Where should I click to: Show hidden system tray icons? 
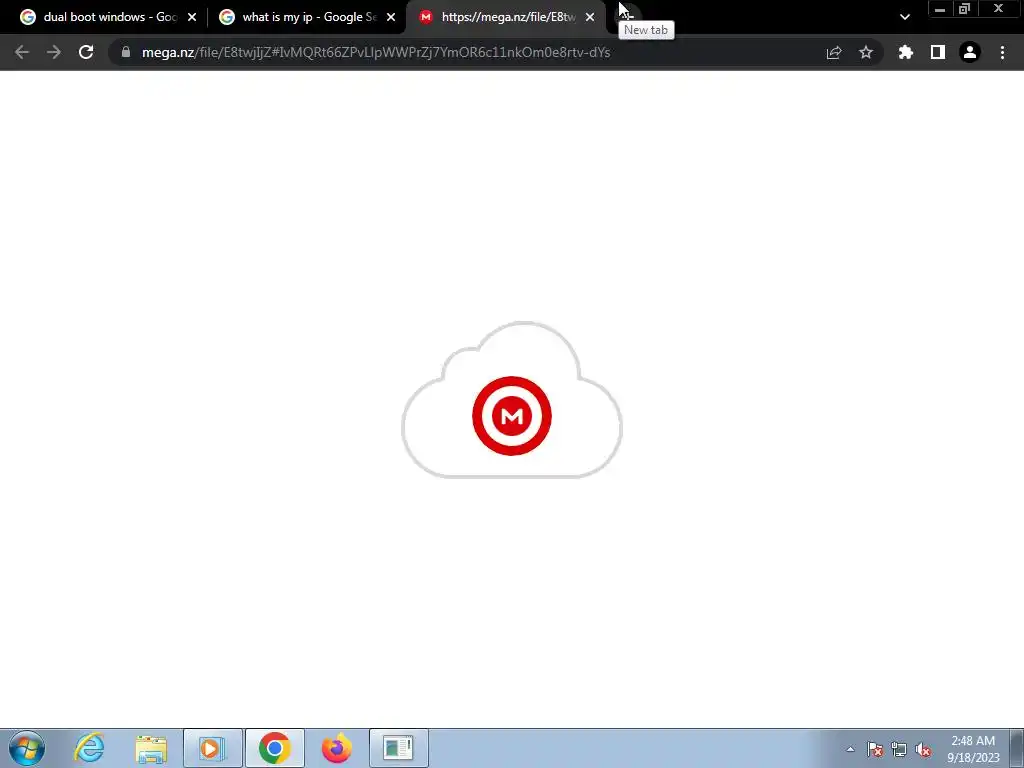(x=850, y=749)
